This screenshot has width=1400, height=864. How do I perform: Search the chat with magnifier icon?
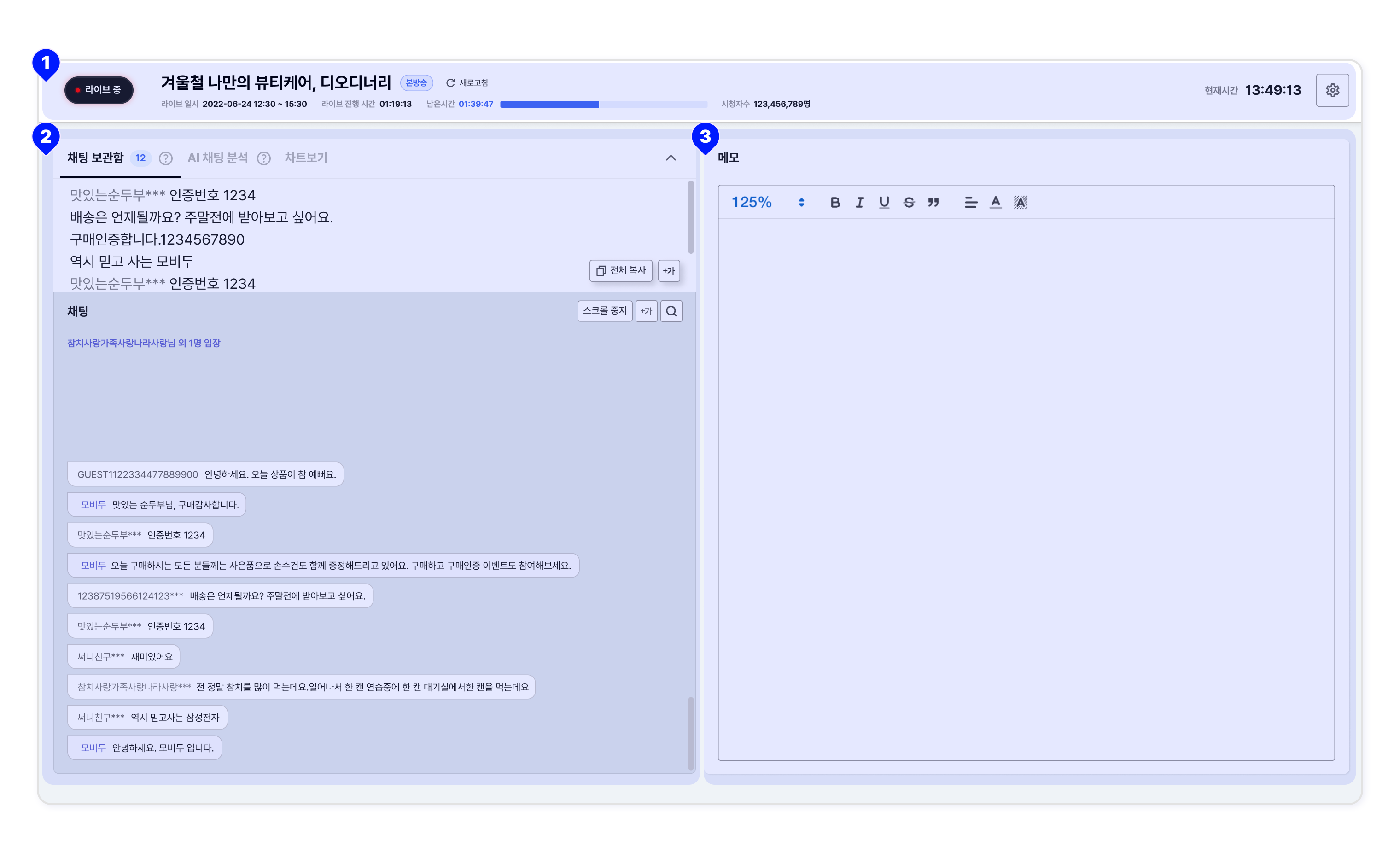coord(671,311)
